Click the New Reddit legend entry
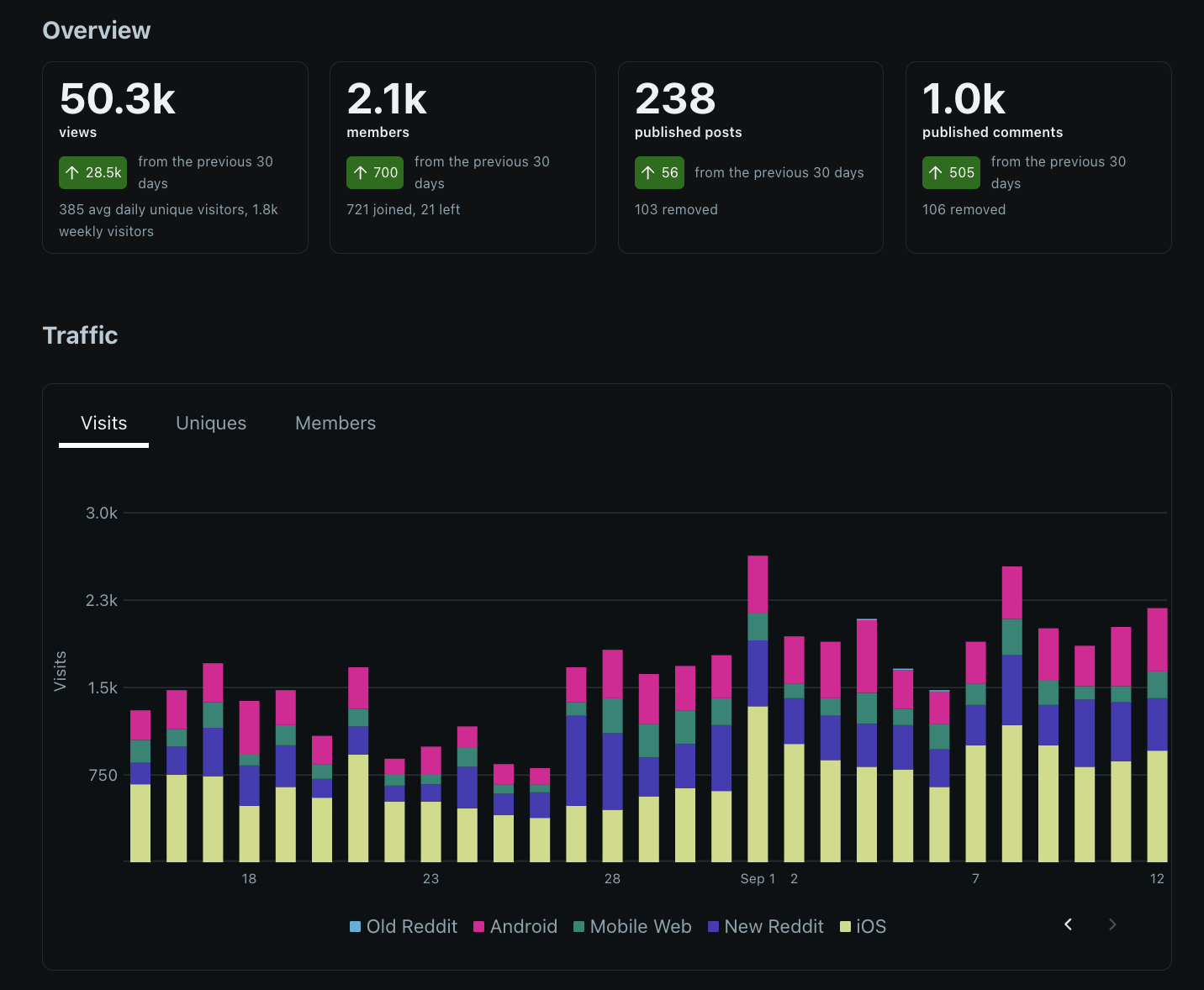 click(766, 926)
